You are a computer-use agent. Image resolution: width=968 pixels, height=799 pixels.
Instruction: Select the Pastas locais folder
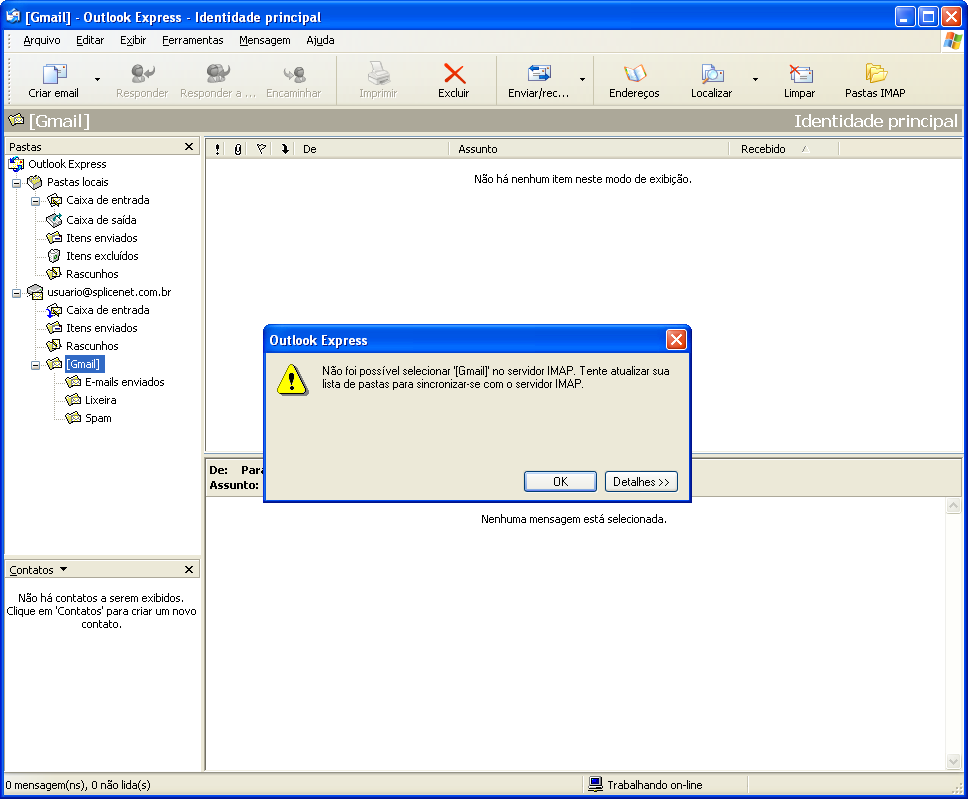click(78, 182)
